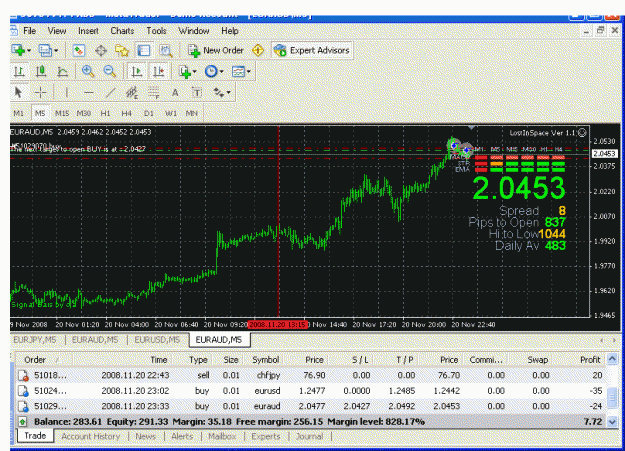The height and width of the screenshot is (451, 625).
Task: Open the Mailbox tab
Action: [x=222, y=436]
